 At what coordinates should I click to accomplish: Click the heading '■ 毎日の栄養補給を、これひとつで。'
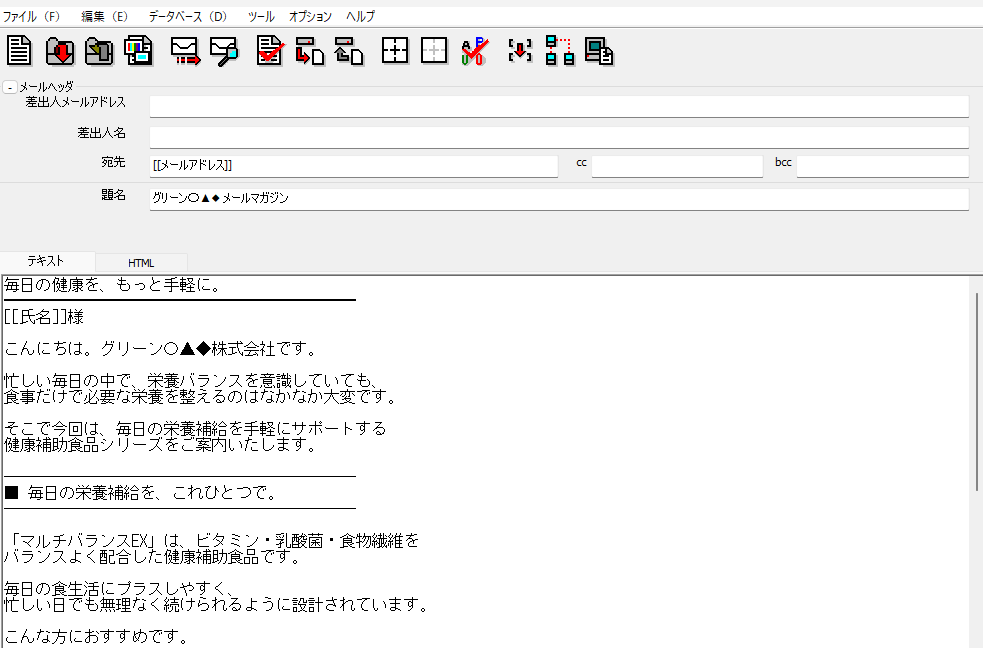point(141,493)
